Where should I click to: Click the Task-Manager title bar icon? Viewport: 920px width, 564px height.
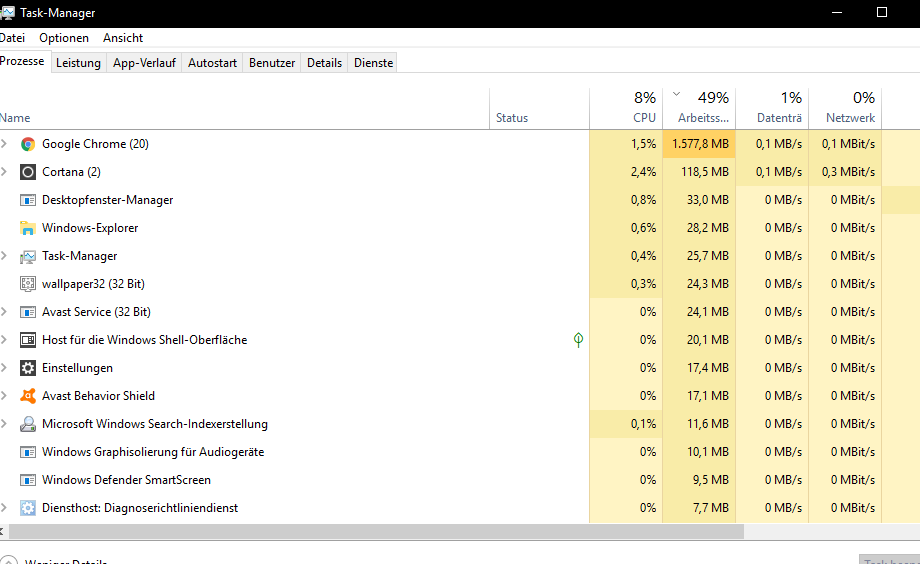8,13
